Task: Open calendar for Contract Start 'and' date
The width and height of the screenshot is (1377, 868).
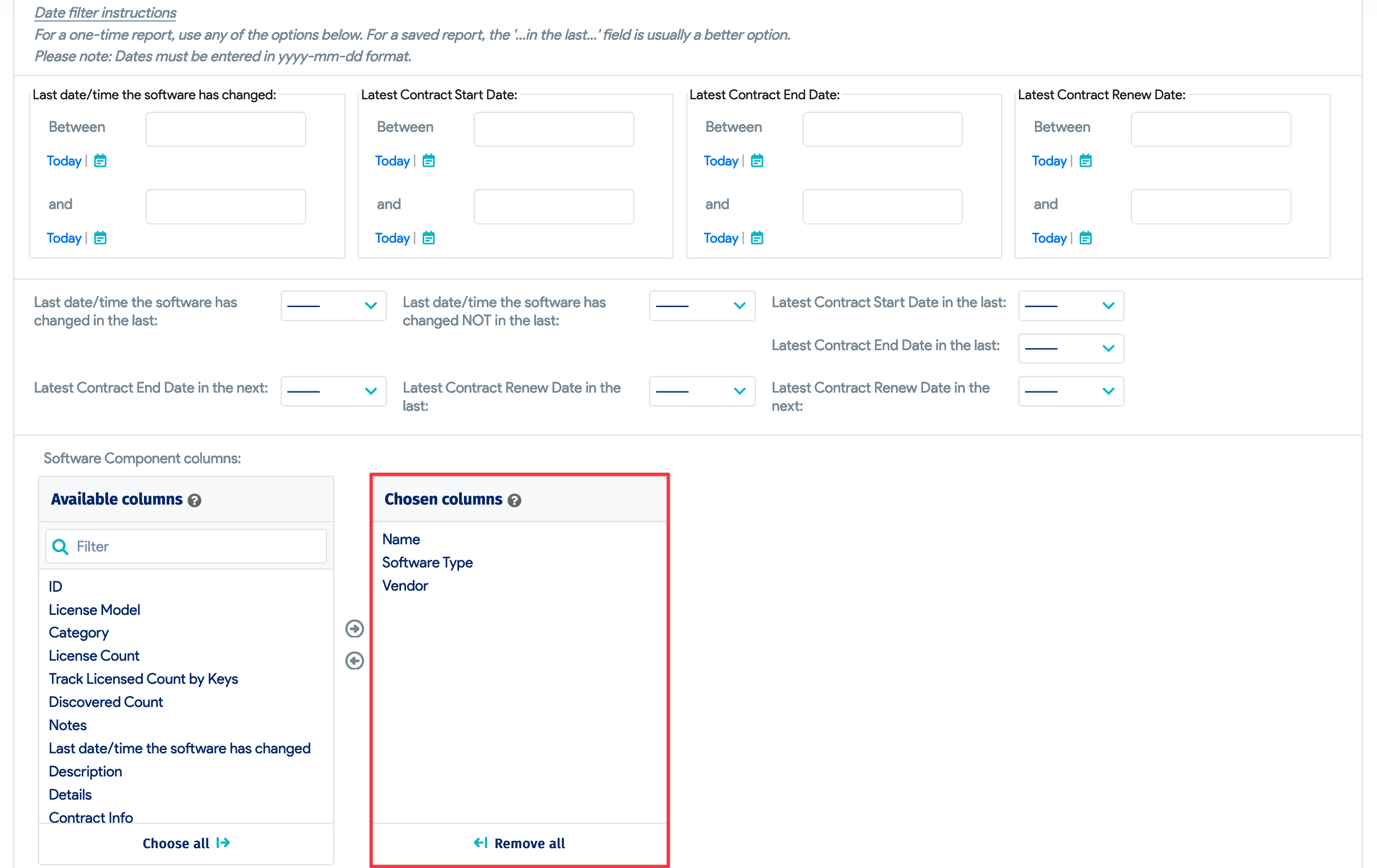Action: point(428,238)
